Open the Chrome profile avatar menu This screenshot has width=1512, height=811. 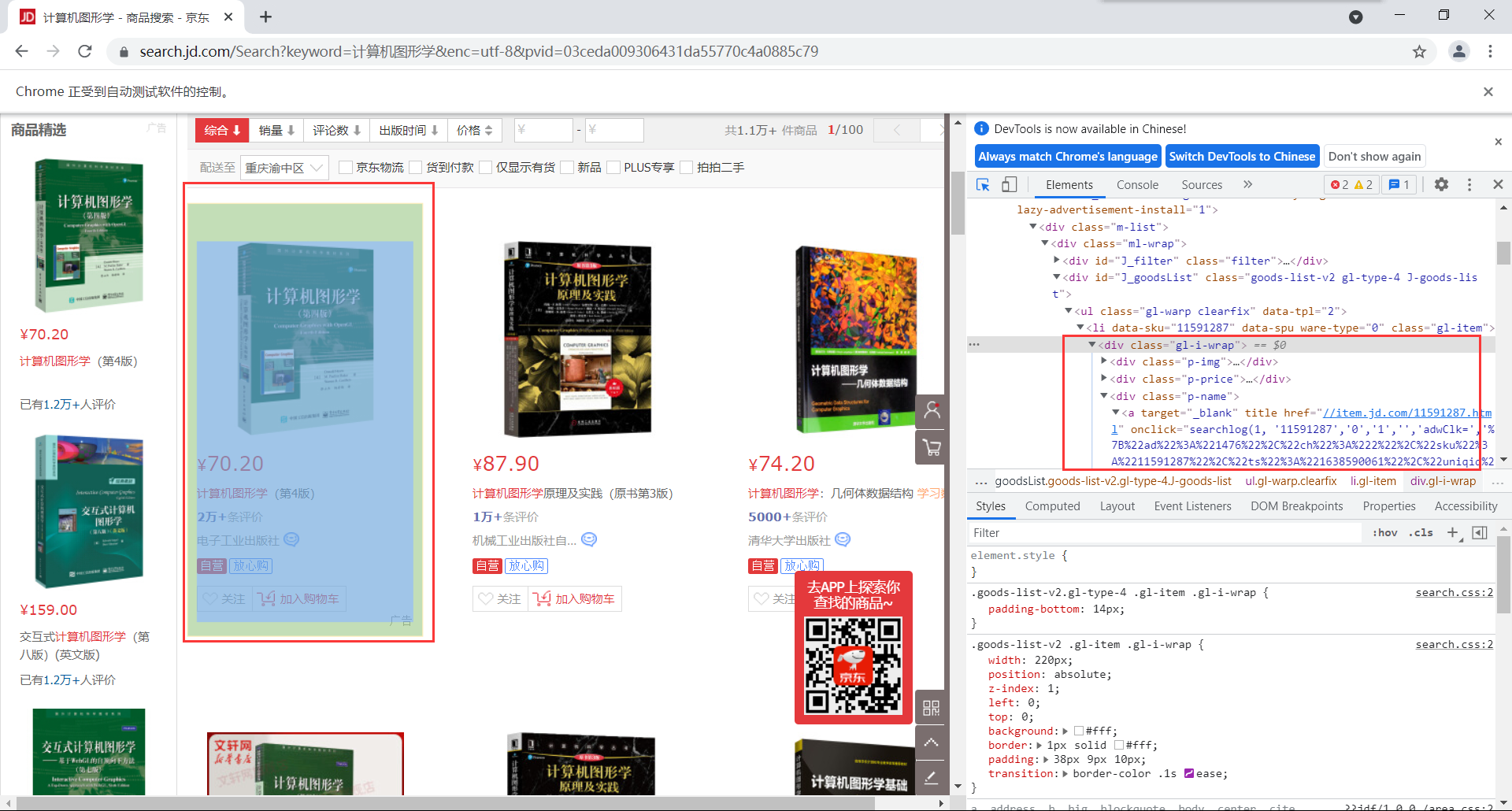[x=1458, y=51]
